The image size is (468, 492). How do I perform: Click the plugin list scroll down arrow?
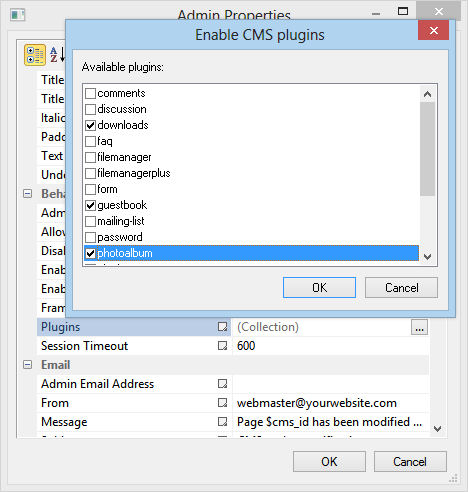[427, 256]
